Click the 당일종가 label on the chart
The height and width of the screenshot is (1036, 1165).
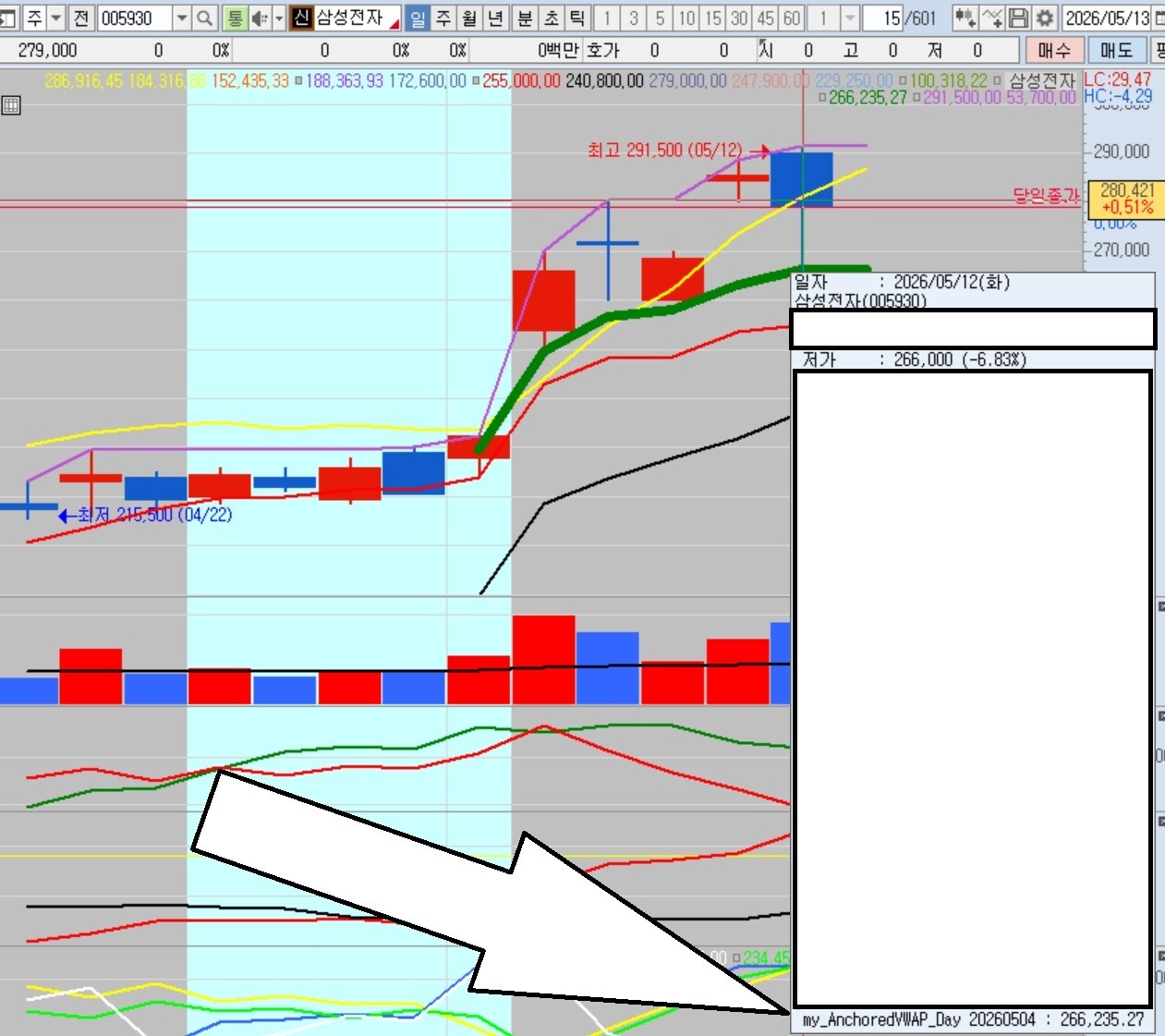pos(1046,195)
